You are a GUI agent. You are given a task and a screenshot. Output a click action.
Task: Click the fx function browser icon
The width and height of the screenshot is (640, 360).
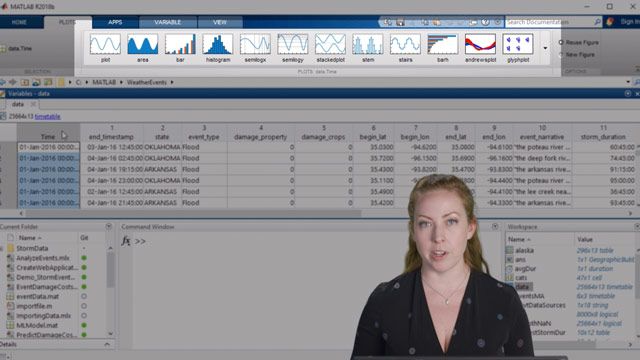click(x=126, y=241)
